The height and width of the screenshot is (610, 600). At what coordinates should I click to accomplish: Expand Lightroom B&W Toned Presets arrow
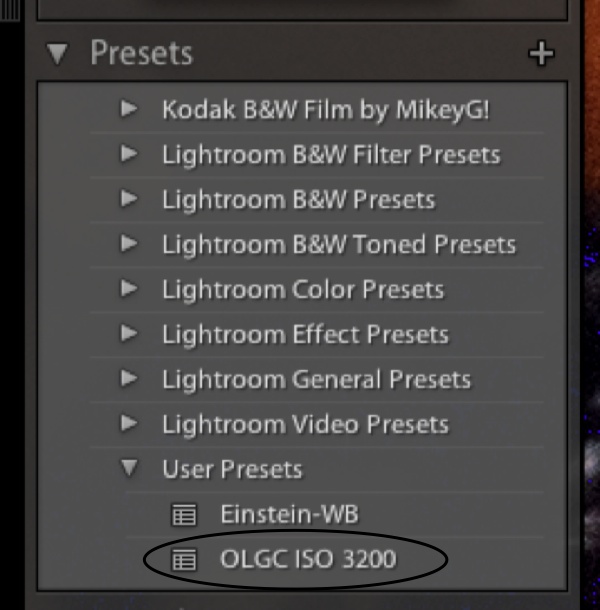[129, 245]
